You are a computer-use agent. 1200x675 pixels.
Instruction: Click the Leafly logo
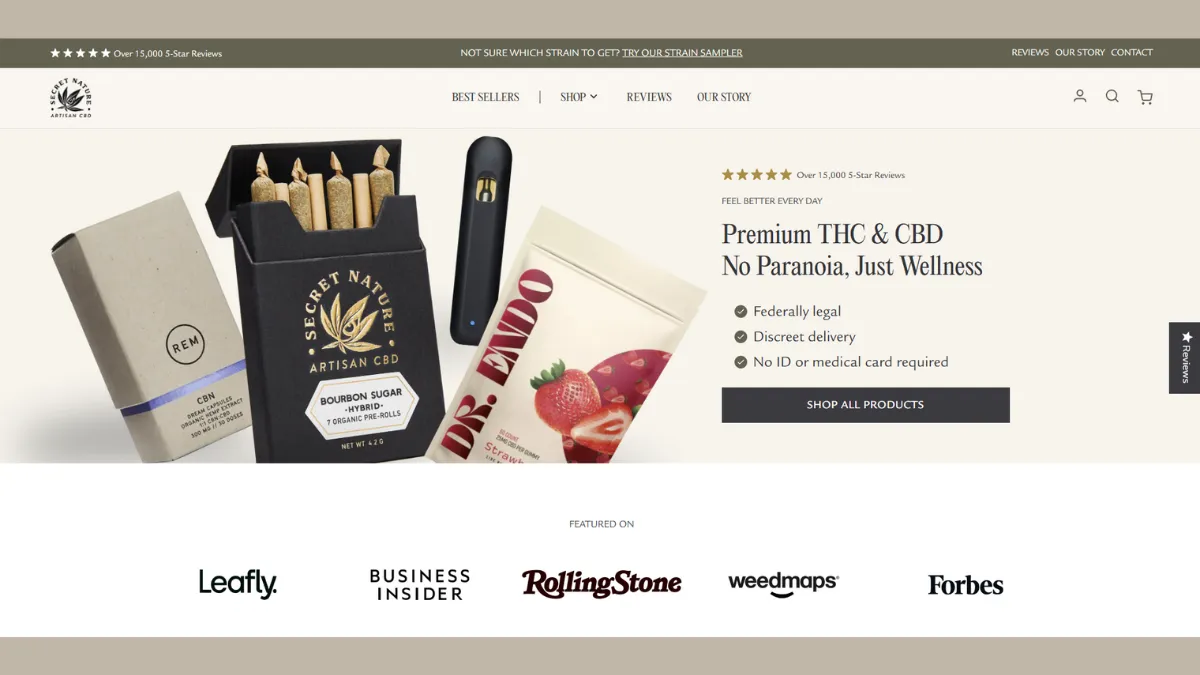point(238,584)
